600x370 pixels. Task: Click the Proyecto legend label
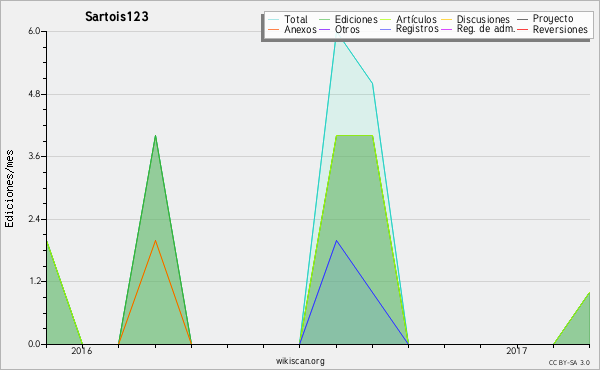tap(553, 18)
